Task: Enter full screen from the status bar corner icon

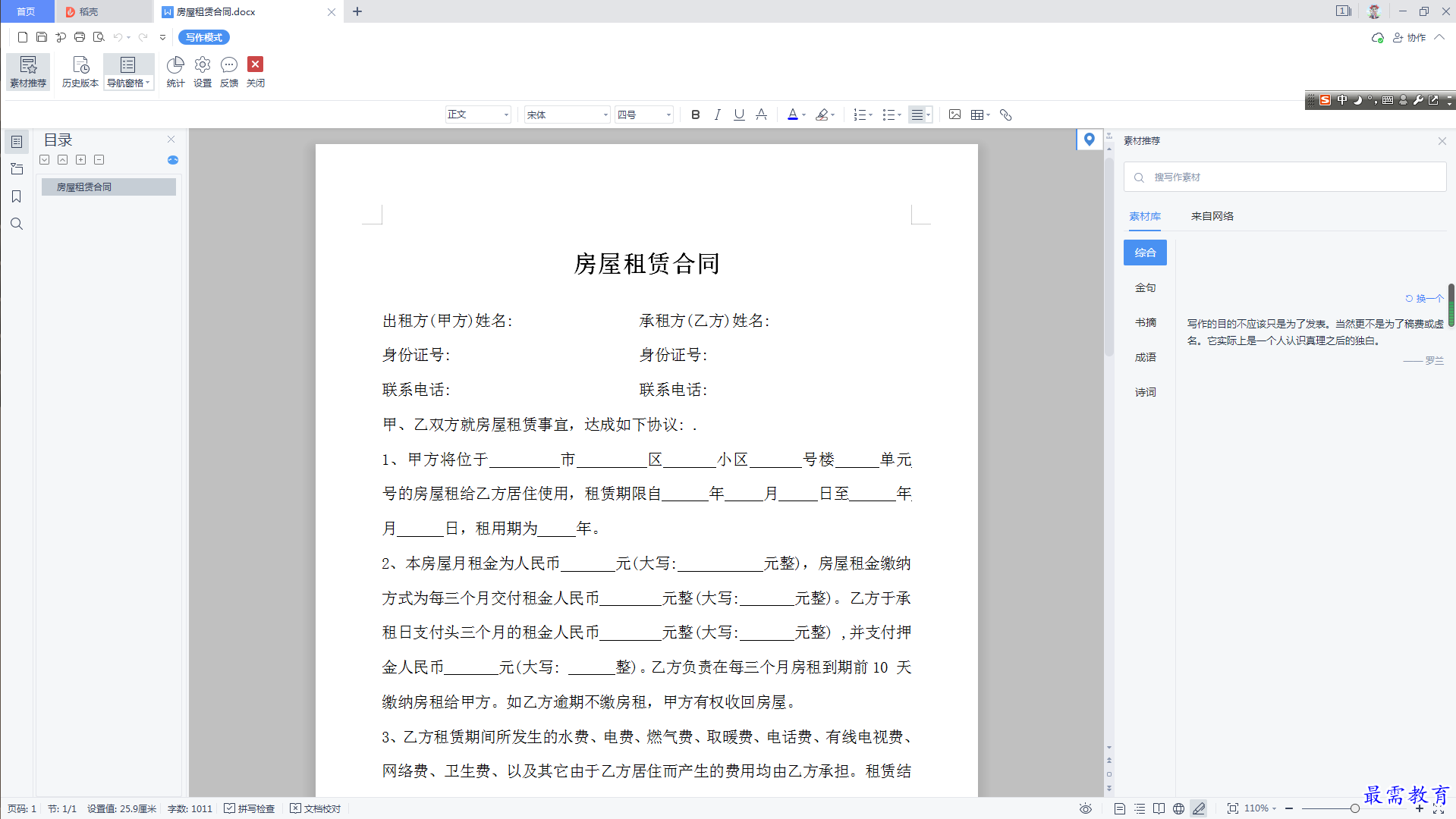Action: (x=1439, y=808)
